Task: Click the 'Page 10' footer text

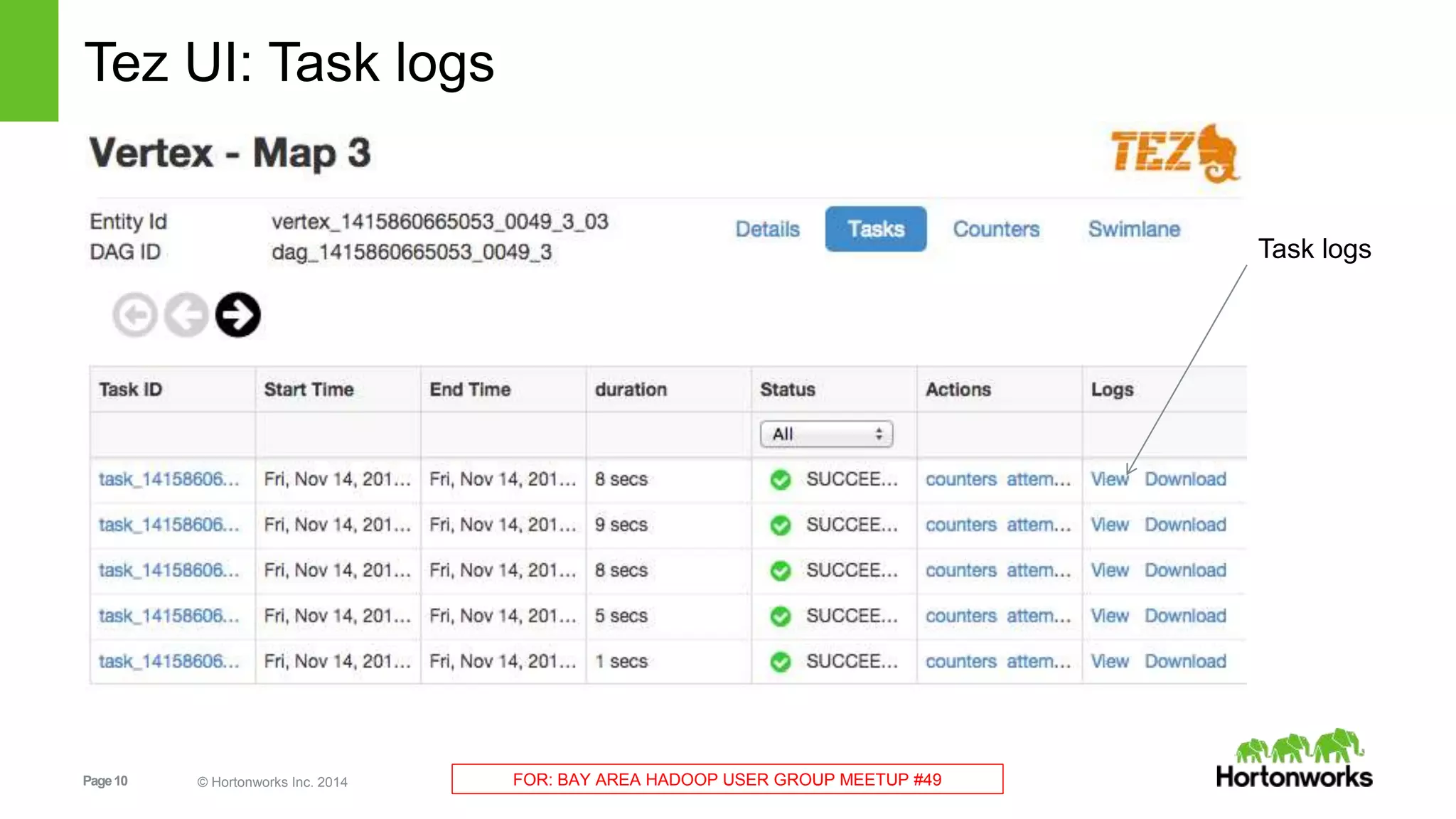Action: coord(105,781)
